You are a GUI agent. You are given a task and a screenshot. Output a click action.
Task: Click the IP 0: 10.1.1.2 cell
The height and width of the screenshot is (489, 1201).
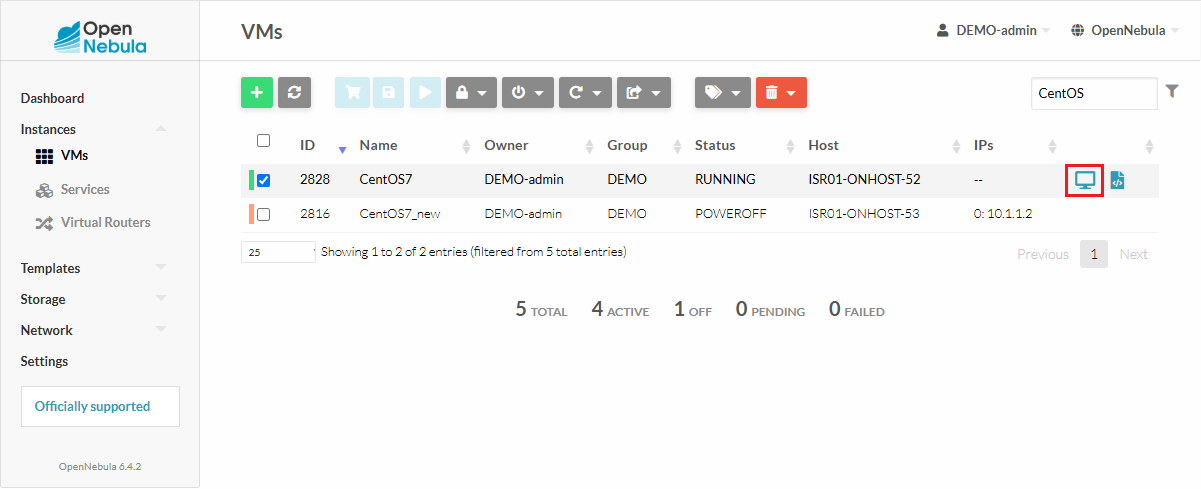click(x=1002, y=213)
